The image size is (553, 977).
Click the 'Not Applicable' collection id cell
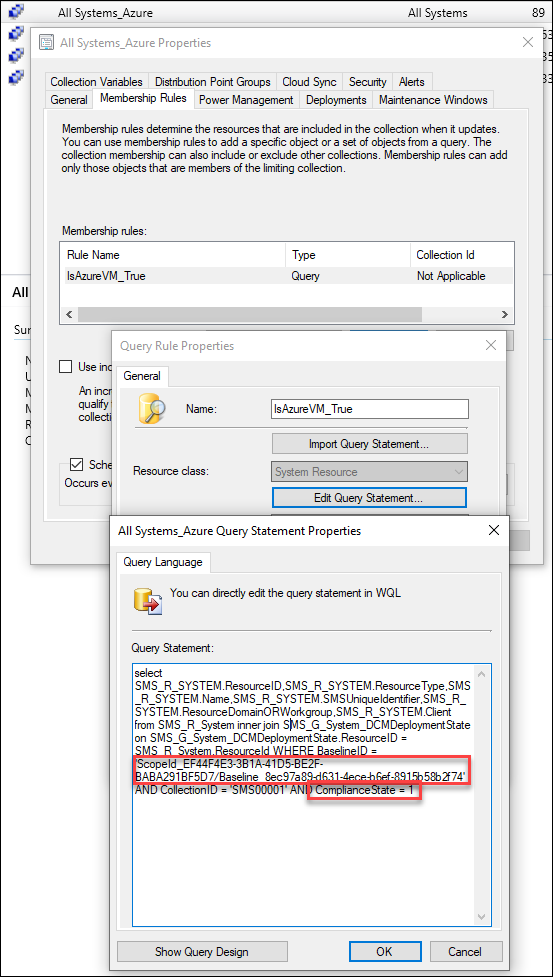(451, 275)
